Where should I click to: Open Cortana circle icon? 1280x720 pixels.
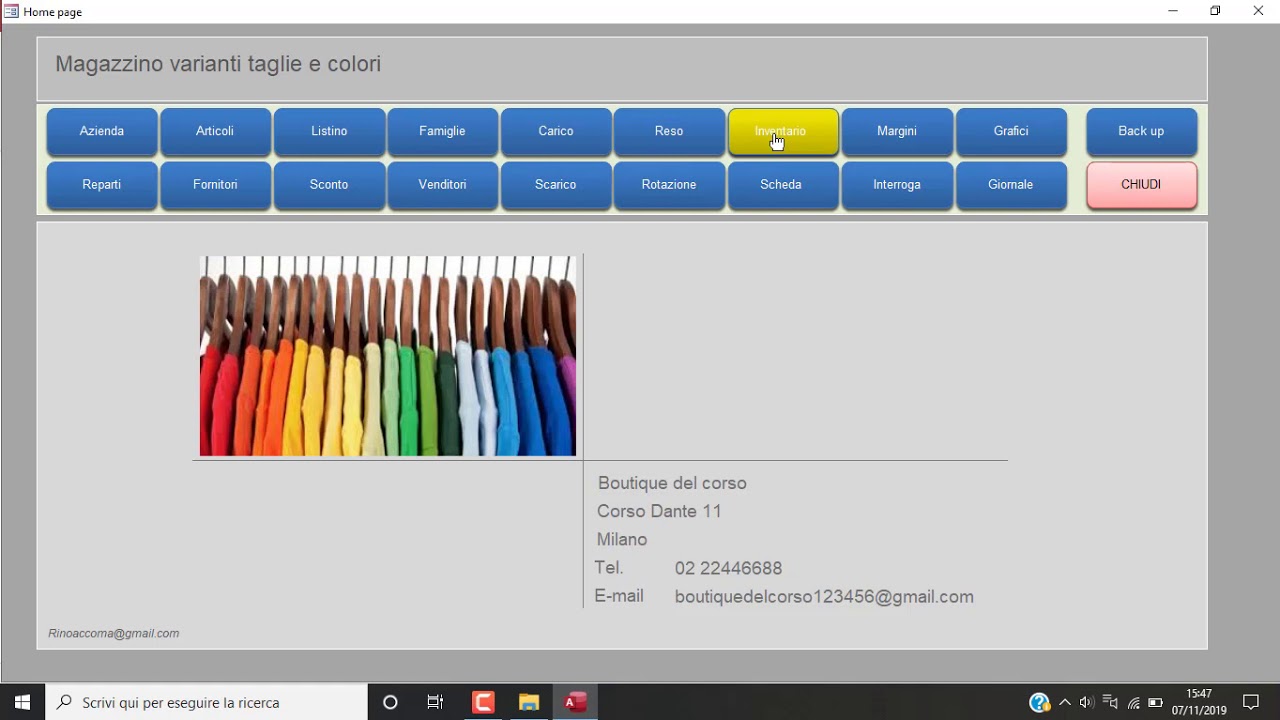point(390,702)
